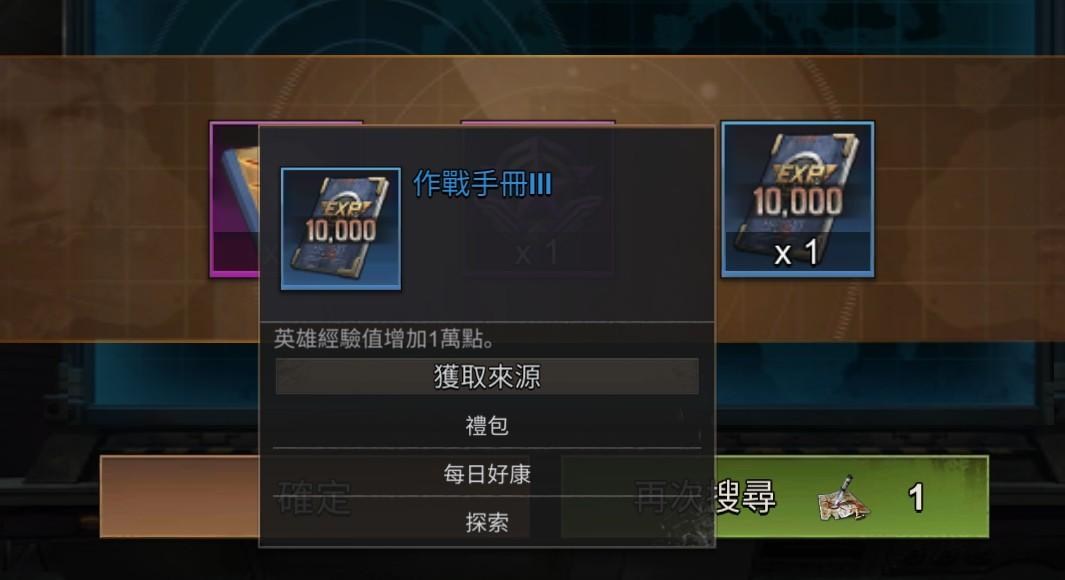The width and height of the screenshot is (1065, 580).
Task: Tap the magenta-bordered reward card on the left
Action: 234,200
